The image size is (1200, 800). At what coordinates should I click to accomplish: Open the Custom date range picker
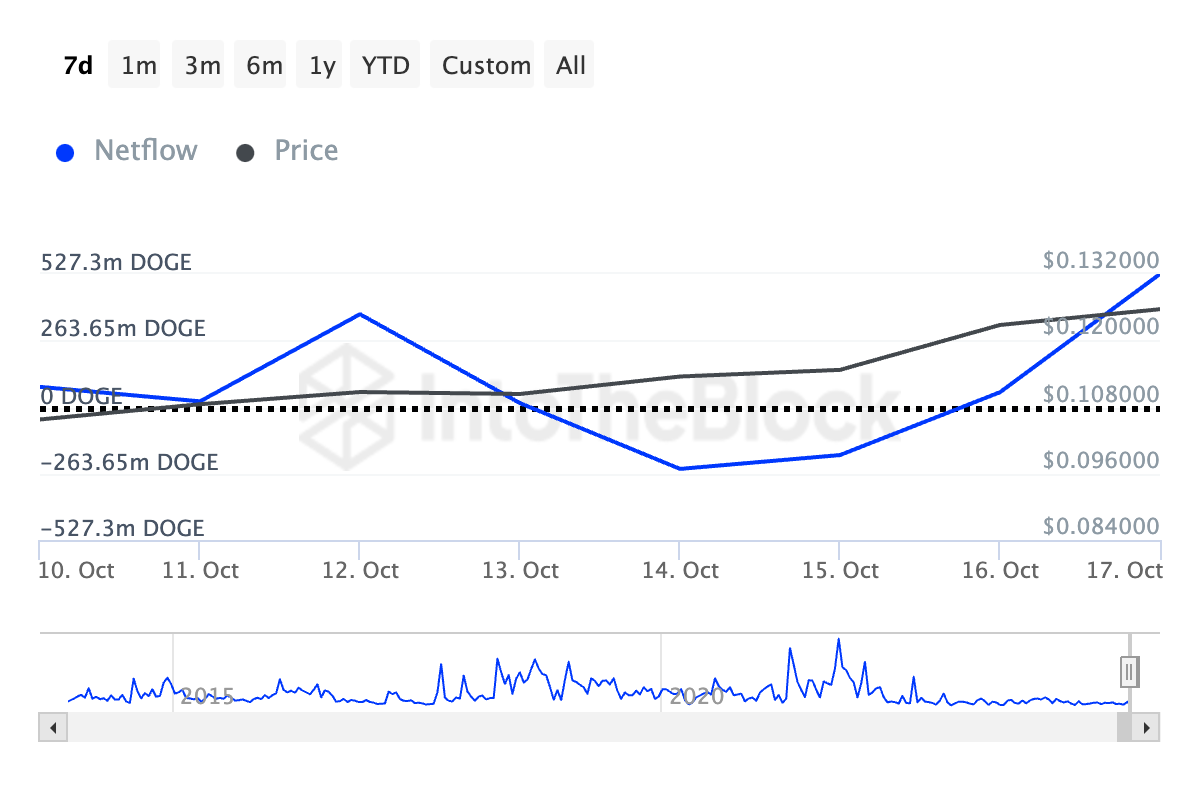tap(486, 66)
